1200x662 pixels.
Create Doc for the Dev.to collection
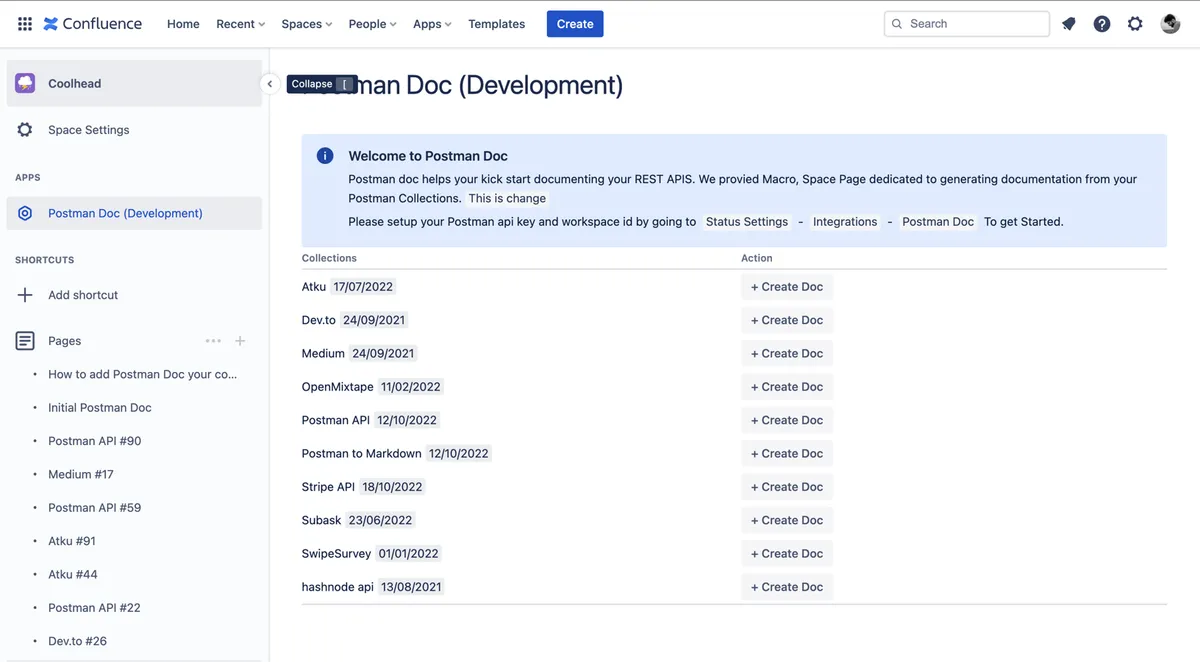coord(787,320)
